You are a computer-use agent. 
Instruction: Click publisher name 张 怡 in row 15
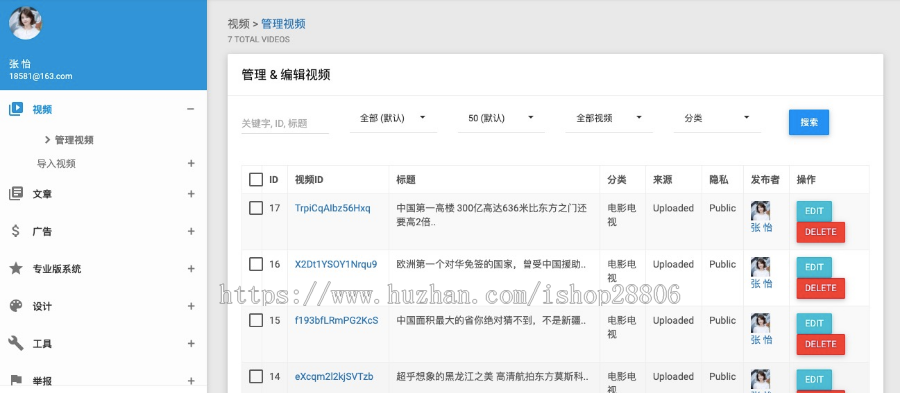[762, 340]
